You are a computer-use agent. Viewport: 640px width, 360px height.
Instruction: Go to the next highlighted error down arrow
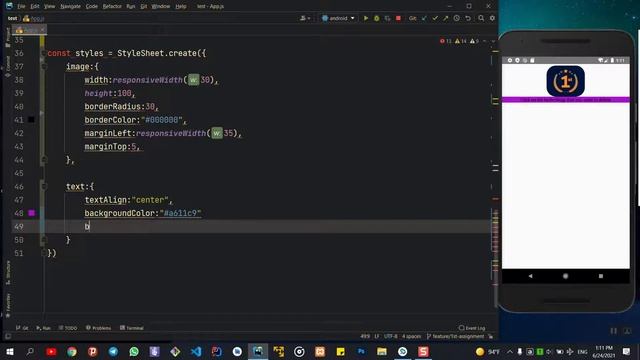493,41
